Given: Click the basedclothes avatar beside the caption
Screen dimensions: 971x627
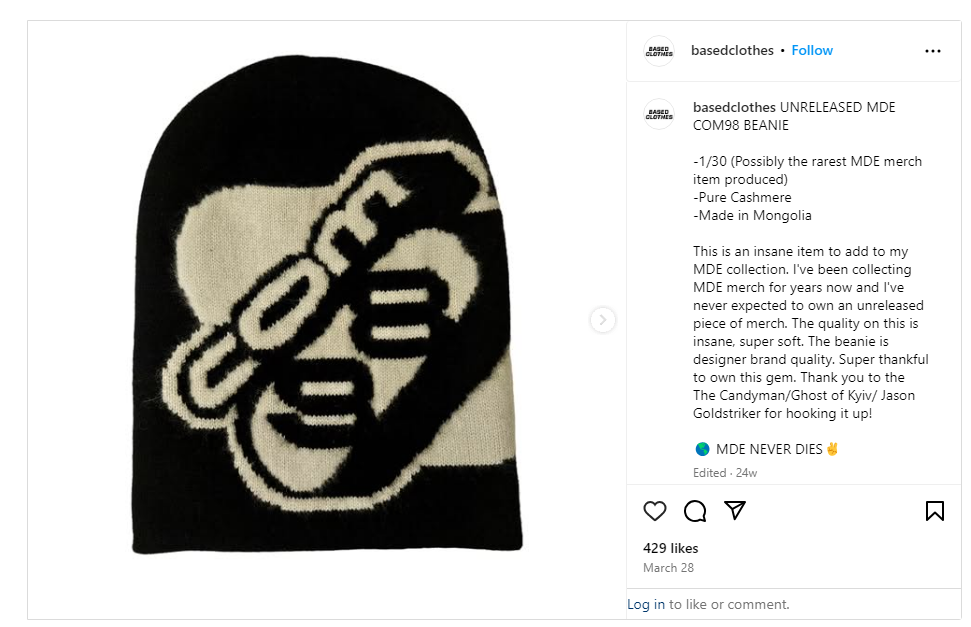Looking at the screenshot, I should (x=659, y=114).
